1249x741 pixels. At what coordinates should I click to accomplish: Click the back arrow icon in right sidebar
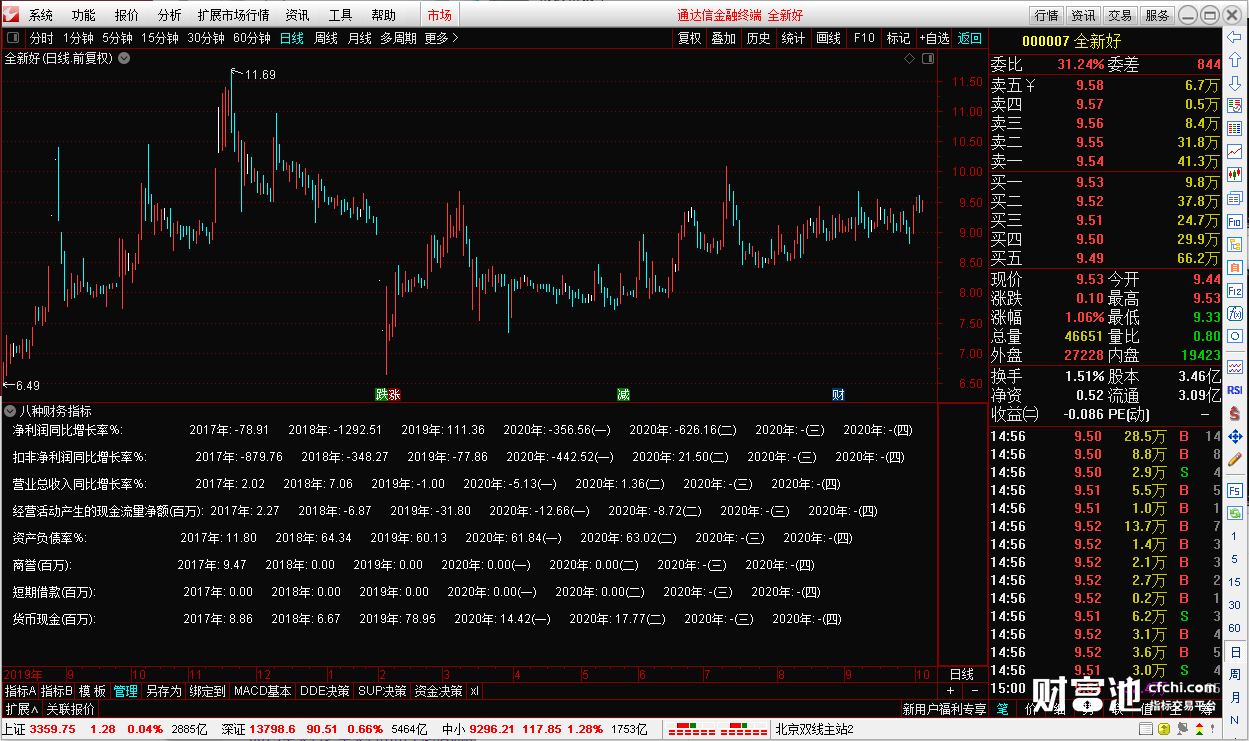pos(1235,37)
